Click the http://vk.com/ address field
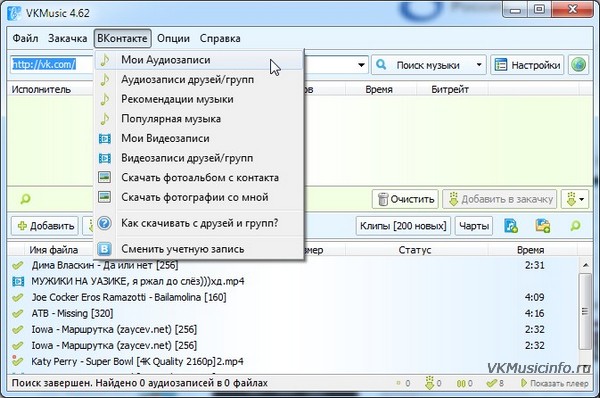The width and height of the screenshot is (600, 398). tap(51, 65)
